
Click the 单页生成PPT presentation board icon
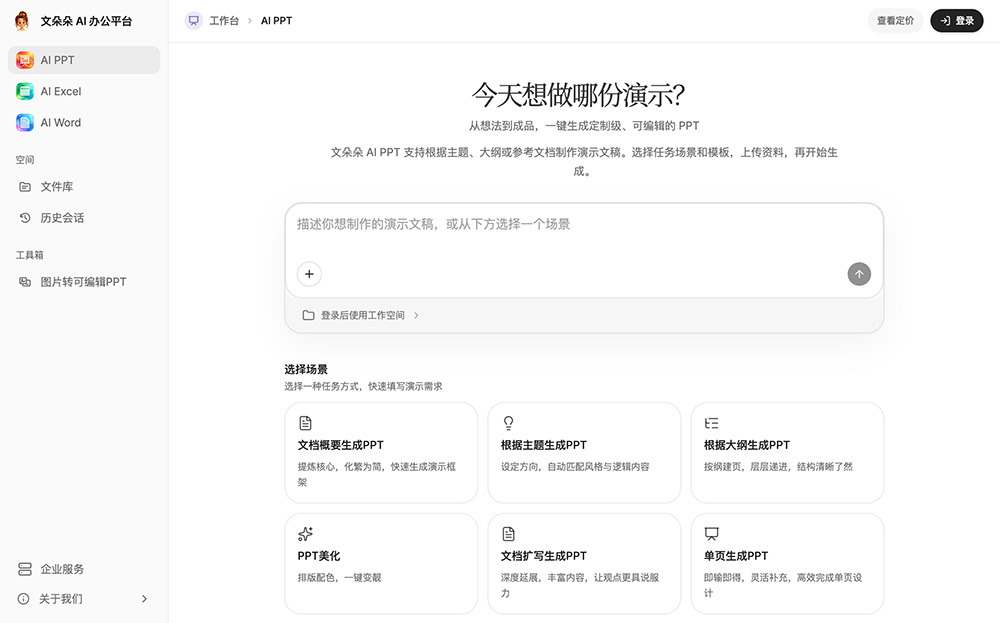click(x=712, y=534)
